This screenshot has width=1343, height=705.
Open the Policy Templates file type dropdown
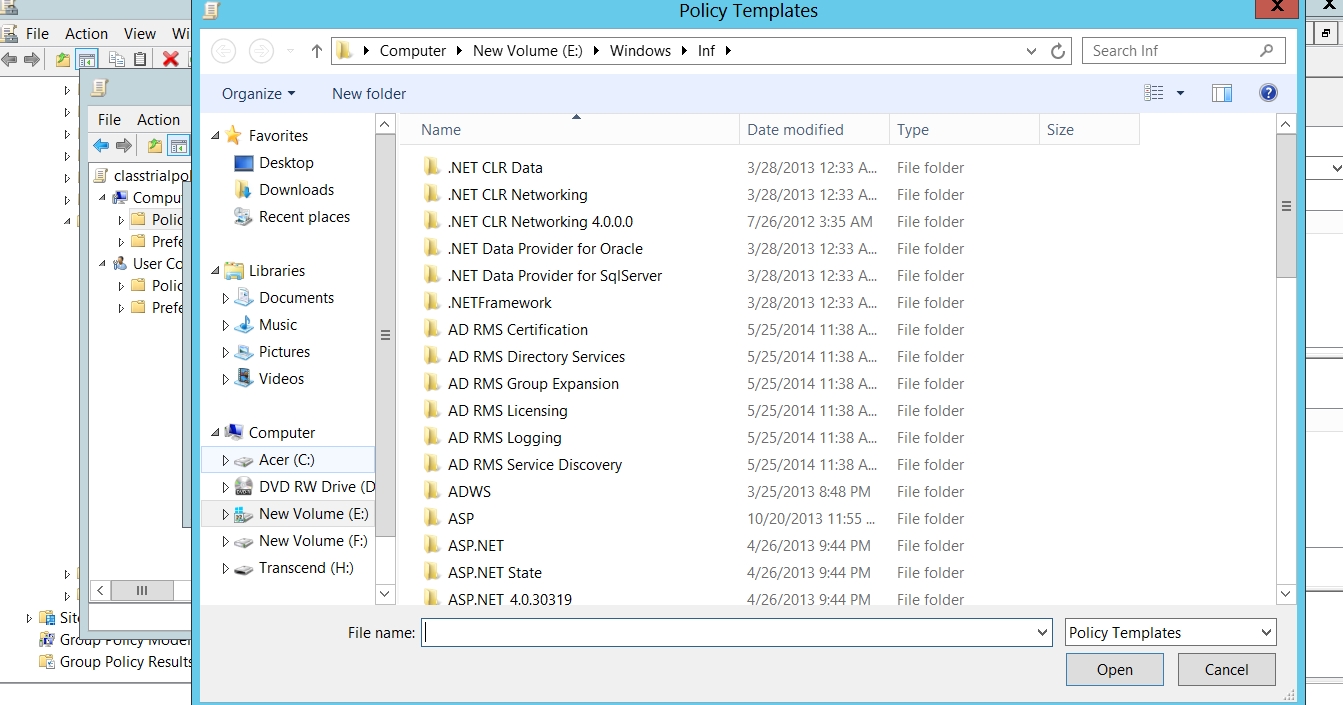1170,633
